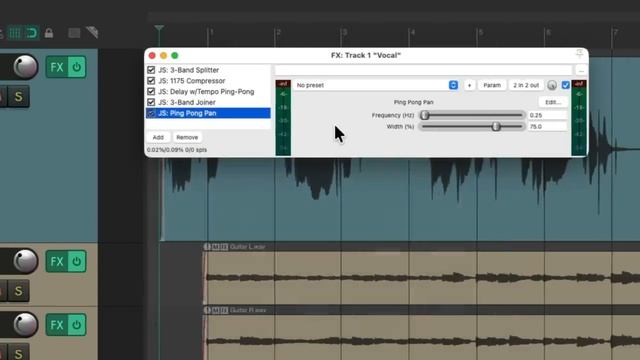
Task: Click the pin icon in FX window
Action: 580,54
